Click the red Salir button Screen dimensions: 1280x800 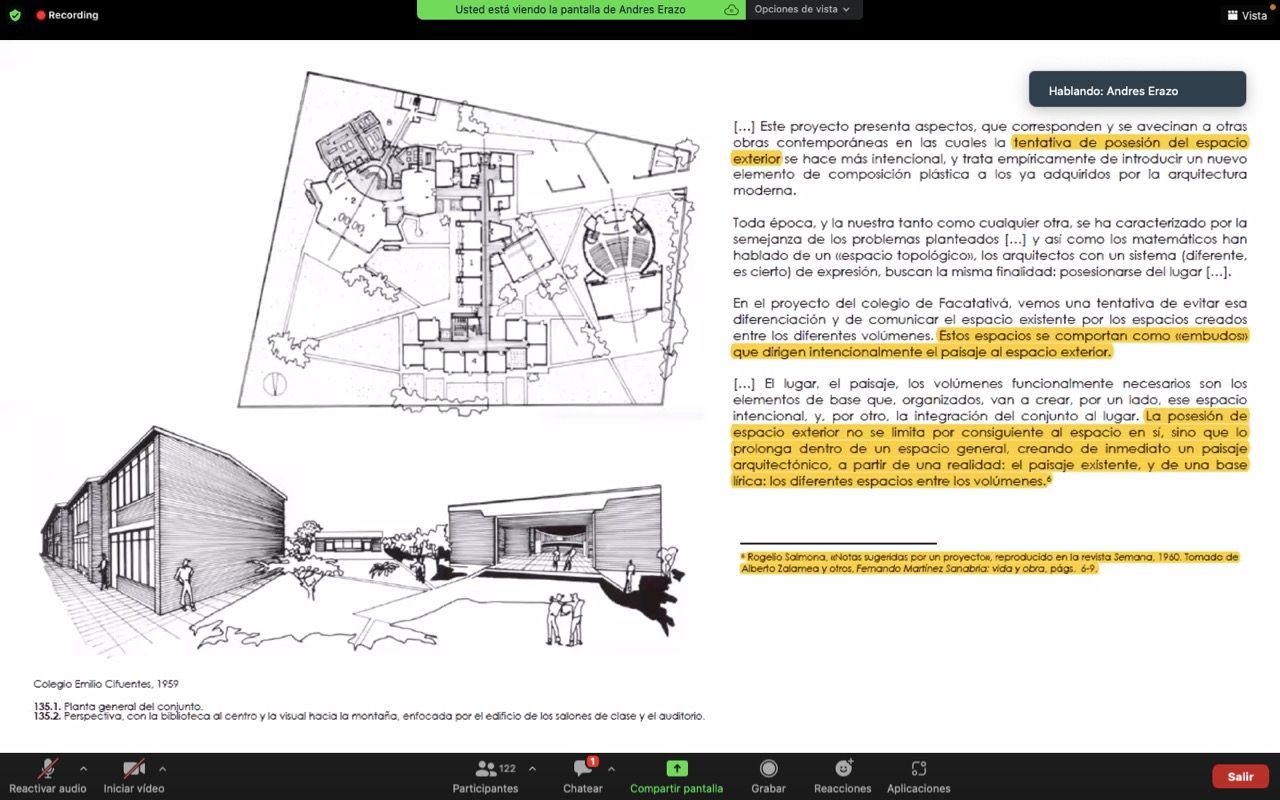[1240, 776]
